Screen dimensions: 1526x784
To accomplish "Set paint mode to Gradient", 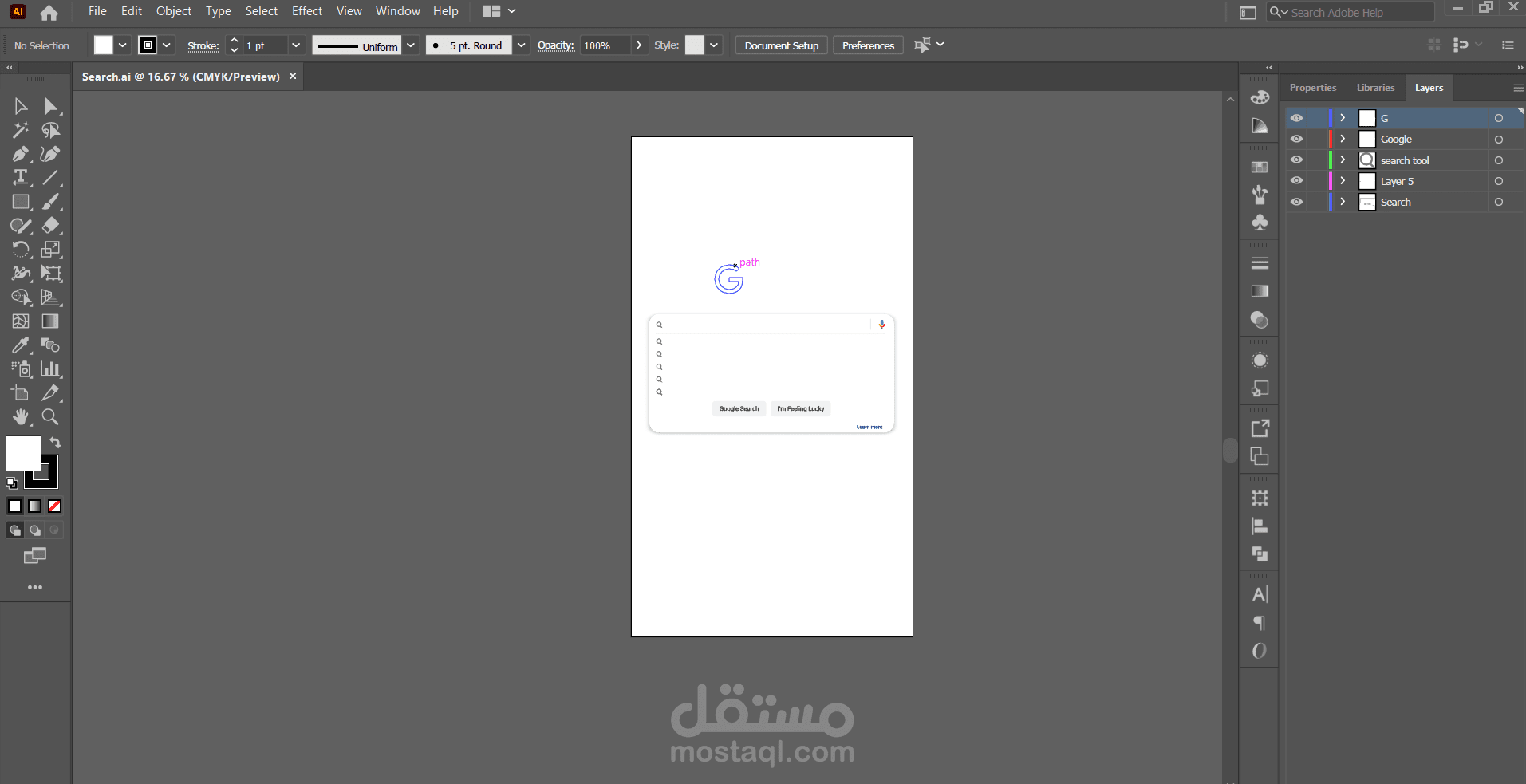I will coord(35,506).
